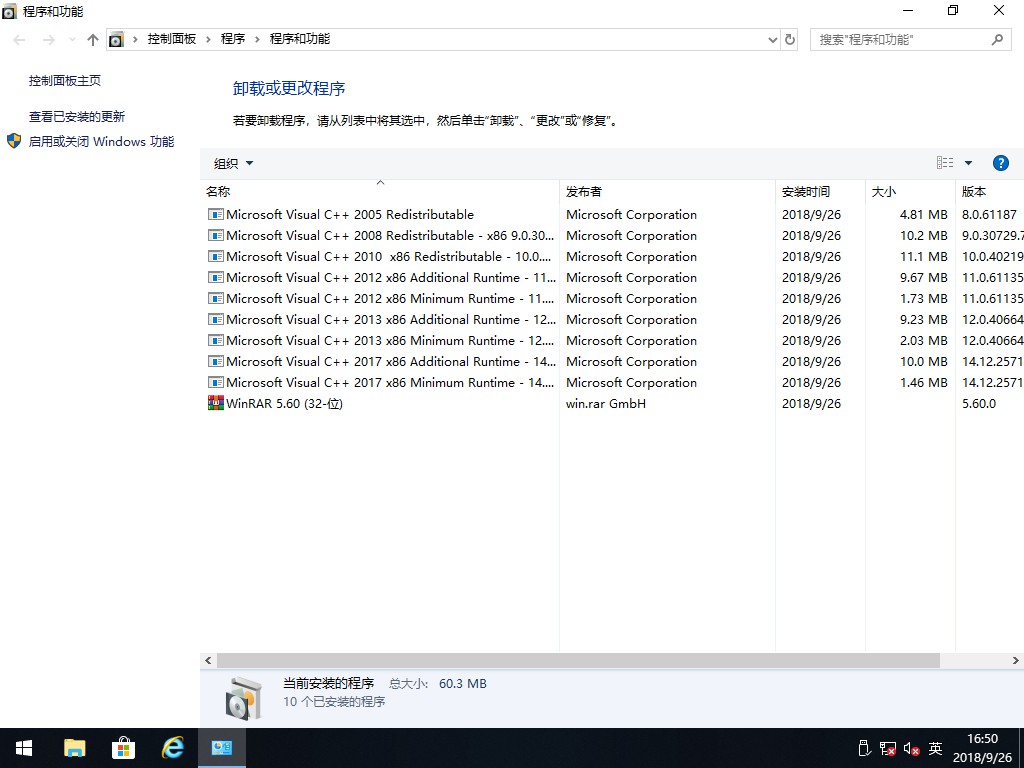
Task: Select Visual C++ 2017 x86 Additional Runtime
Action: click(391, 361)
